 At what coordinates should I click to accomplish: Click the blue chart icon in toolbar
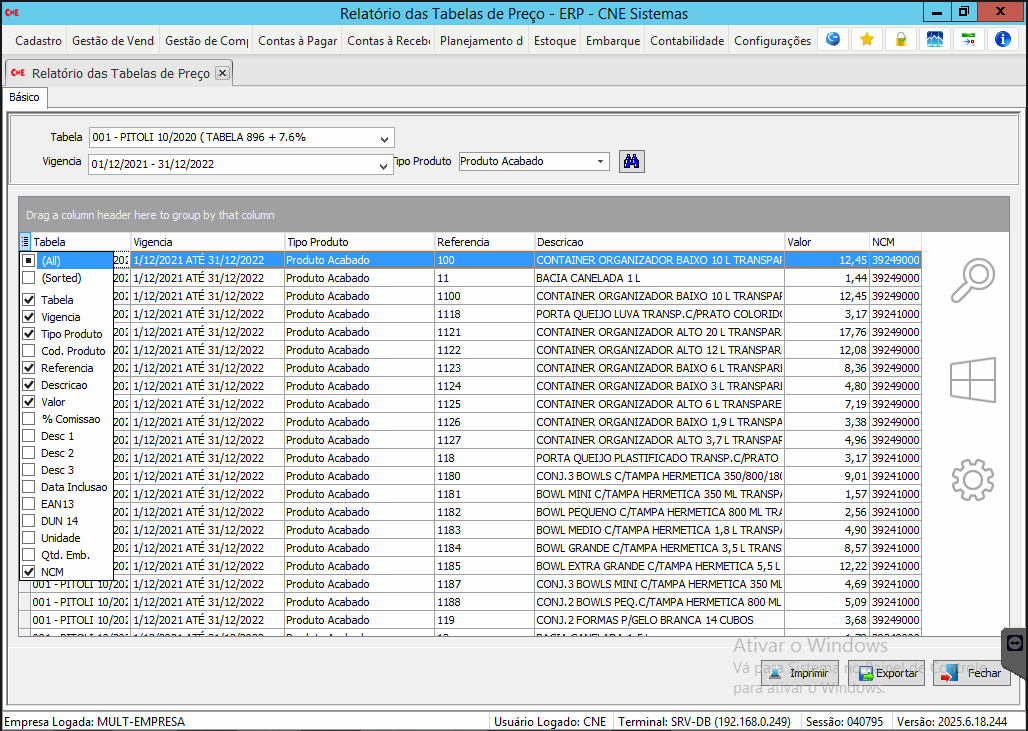pyautogui.click(x=934, y=40)
